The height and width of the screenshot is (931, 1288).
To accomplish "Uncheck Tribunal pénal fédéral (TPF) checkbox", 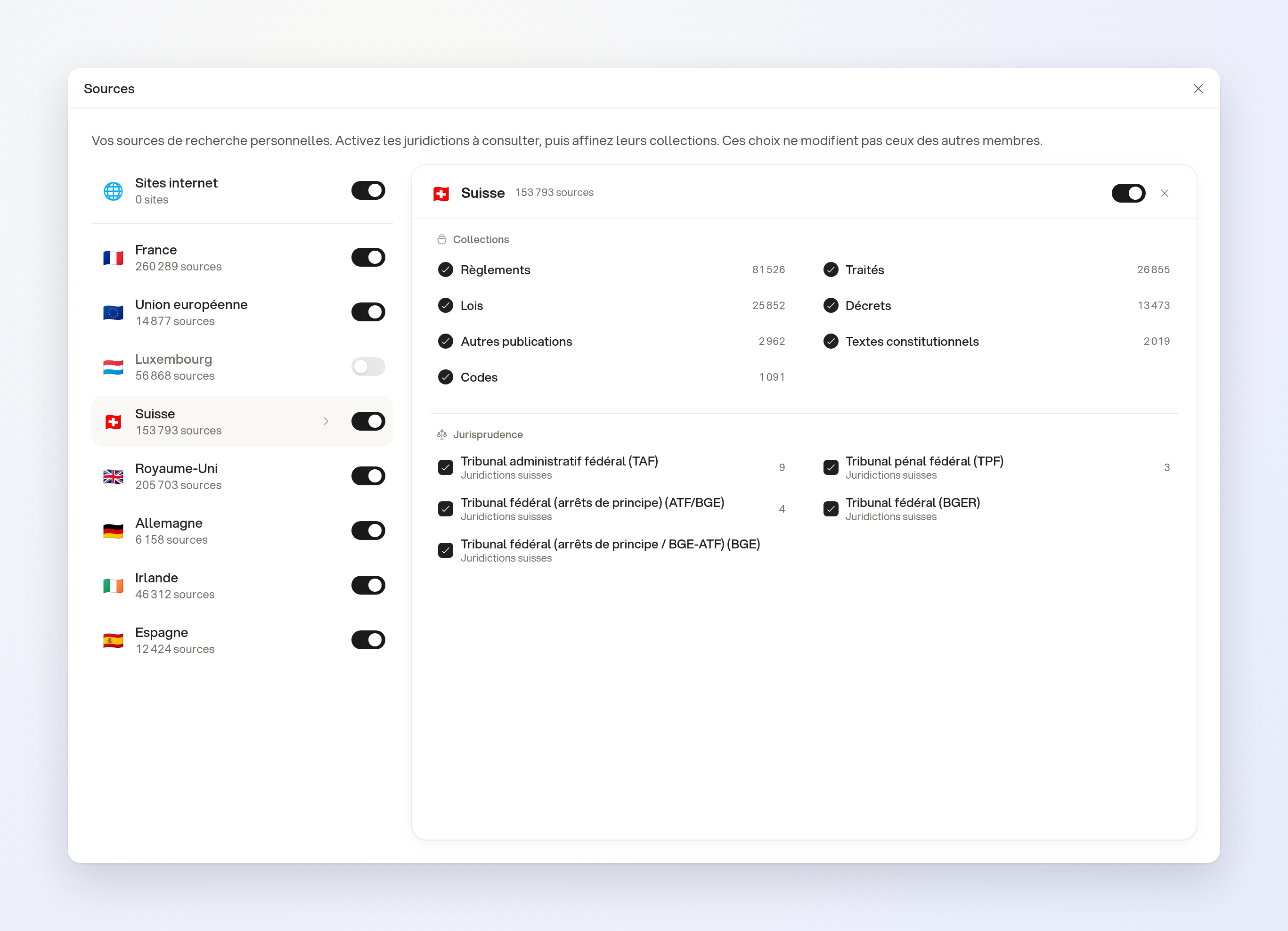I will (830, 467).
